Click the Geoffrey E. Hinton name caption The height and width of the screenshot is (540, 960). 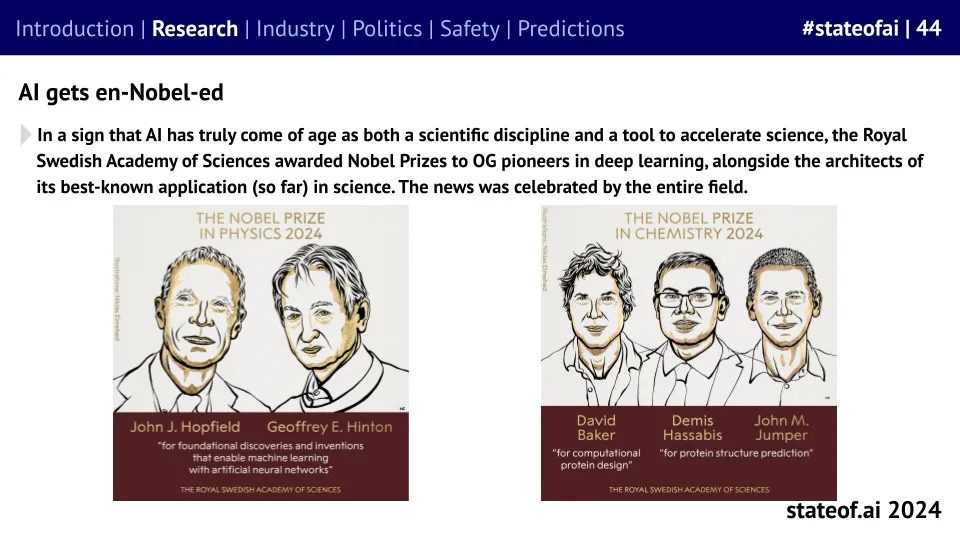pos(329,427)
